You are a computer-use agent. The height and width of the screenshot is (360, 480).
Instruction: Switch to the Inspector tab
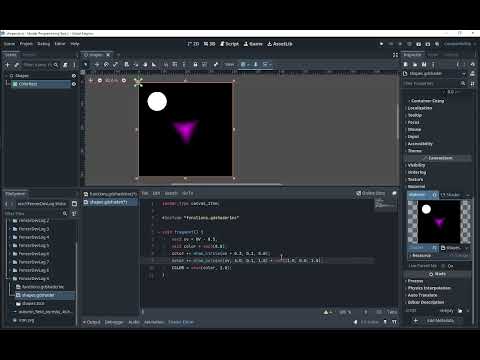click(x=413, y=55)
